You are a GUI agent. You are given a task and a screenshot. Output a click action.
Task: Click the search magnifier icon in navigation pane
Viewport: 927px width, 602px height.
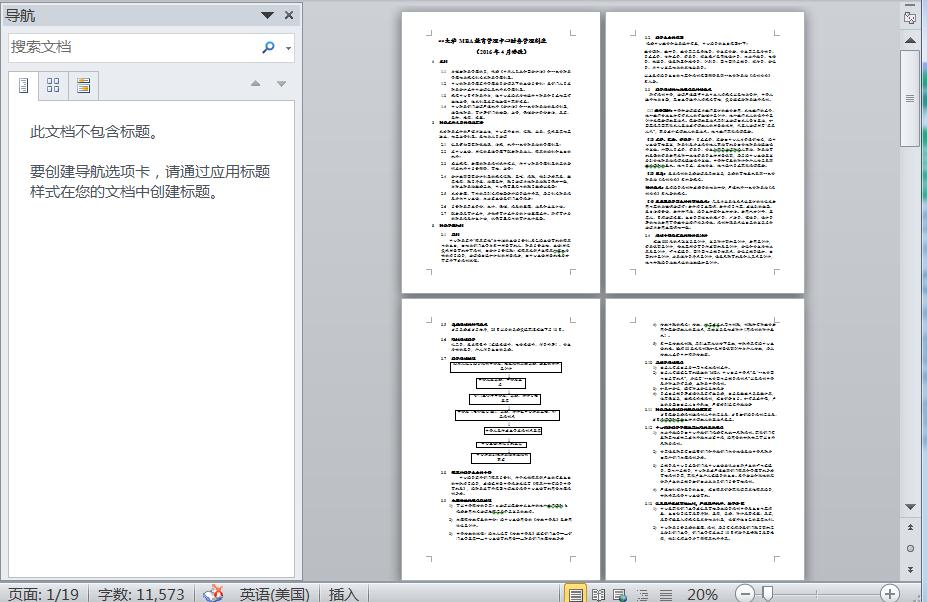tap(268, 47)
